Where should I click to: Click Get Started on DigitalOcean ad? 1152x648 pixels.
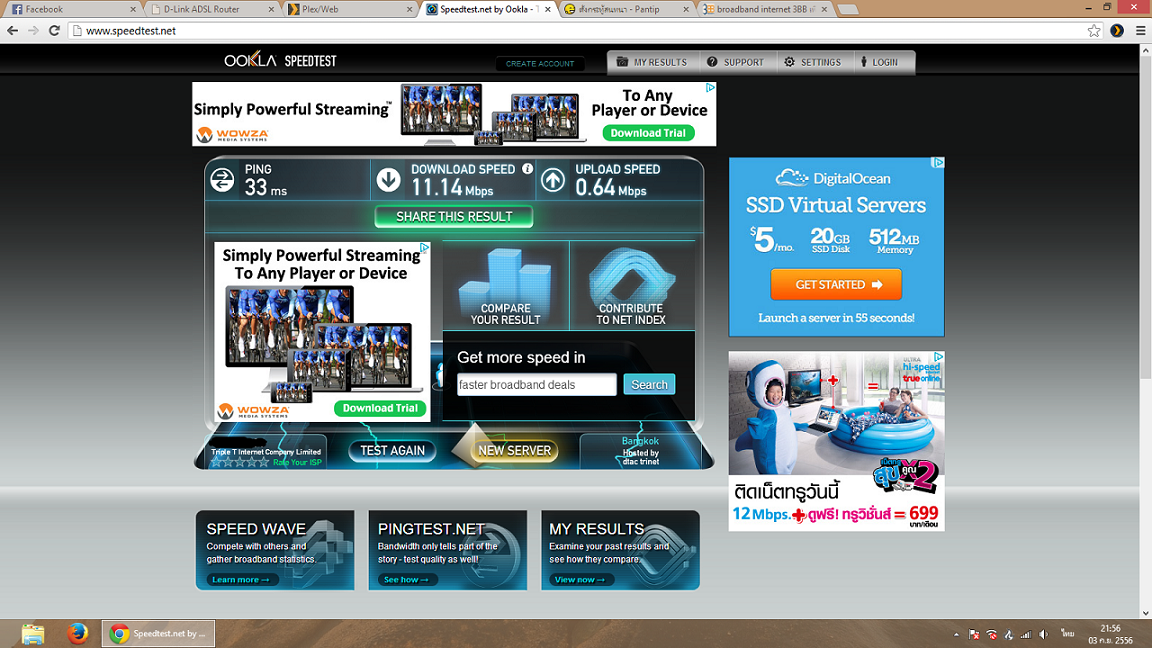pos(836,284)
